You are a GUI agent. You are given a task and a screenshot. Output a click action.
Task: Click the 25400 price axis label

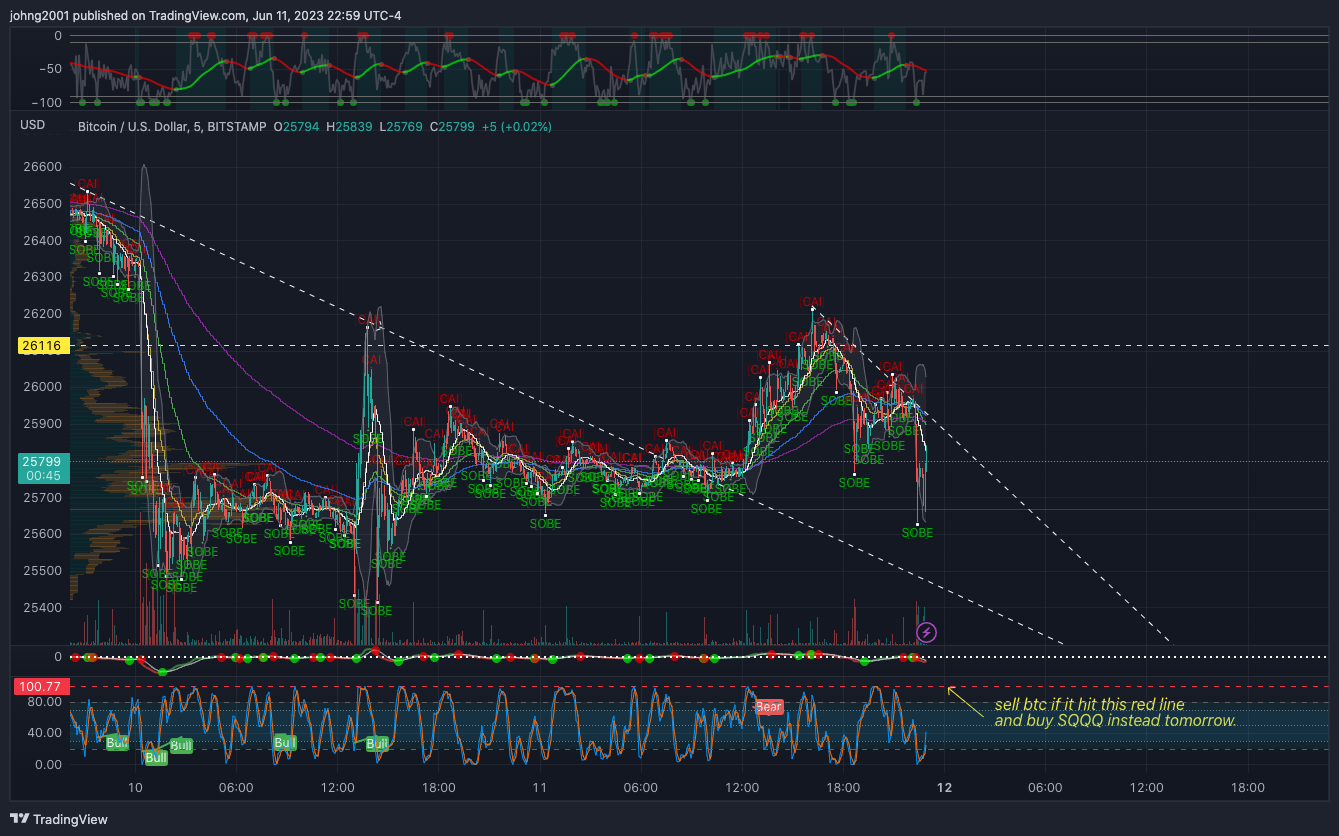coord(42,608)
